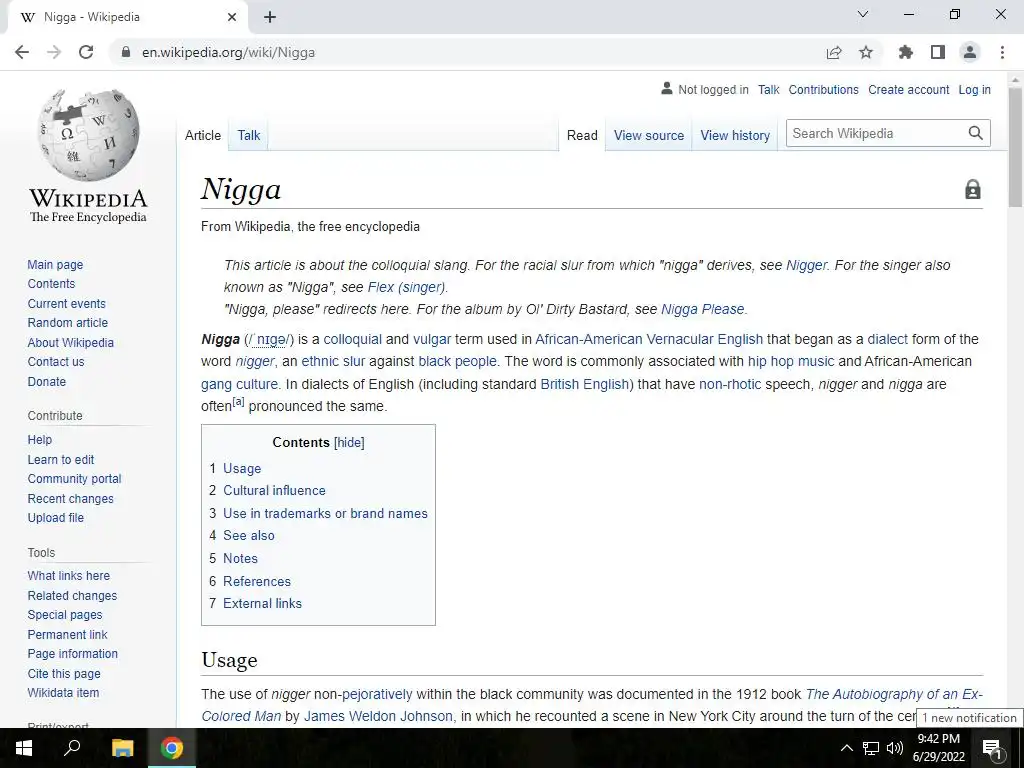Open the View source tab

coord(648,135)
